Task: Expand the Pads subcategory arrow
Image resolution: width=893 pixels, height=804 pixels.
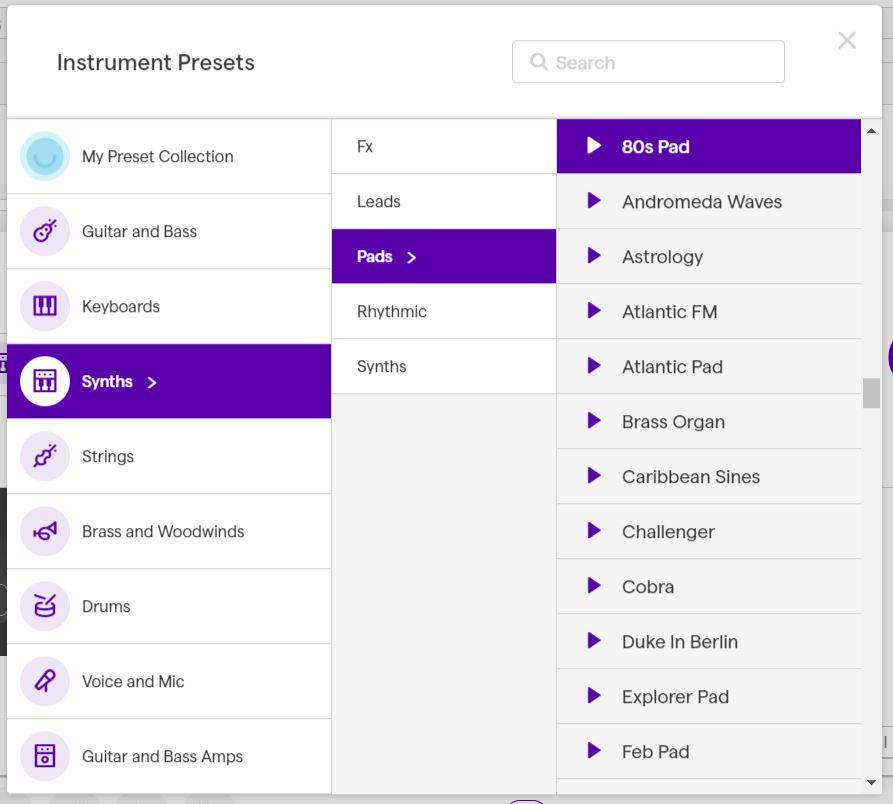Action: (x=411, y=257)
